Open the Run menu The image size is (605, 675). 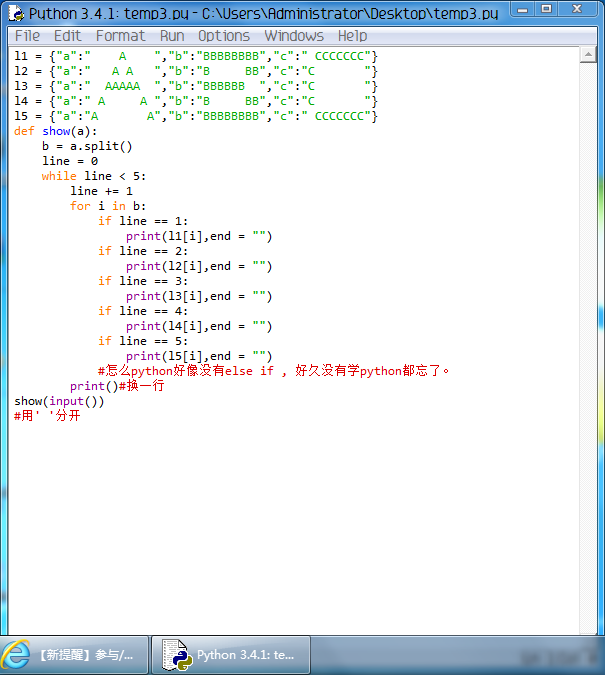(172, 36)
